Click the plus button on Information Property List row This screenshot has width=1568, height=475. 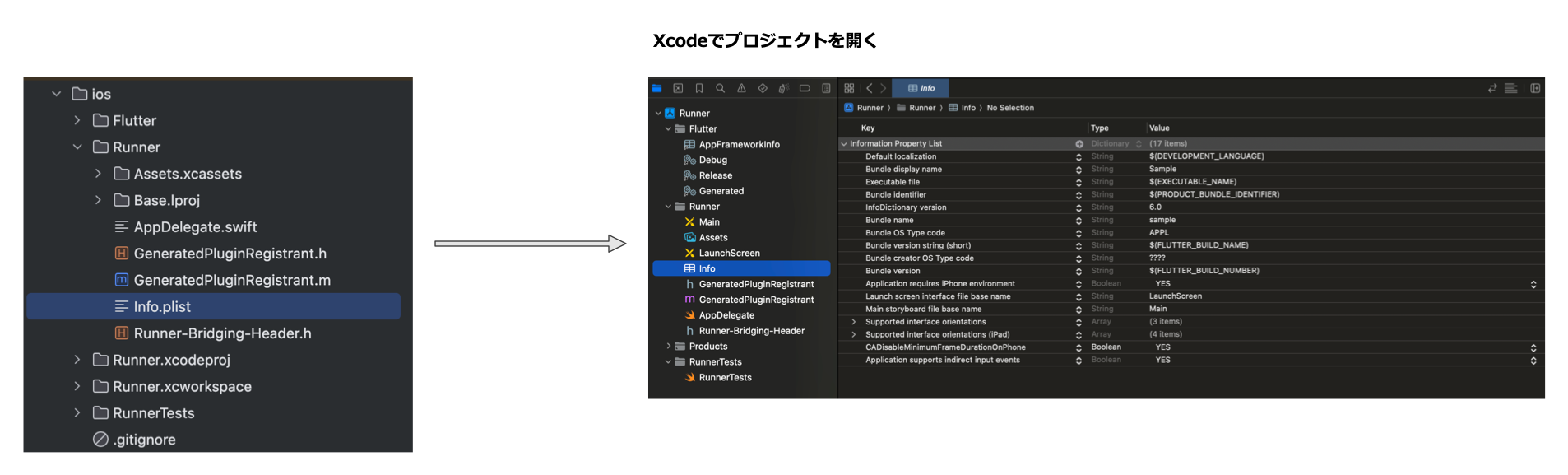click(1079, 144)
